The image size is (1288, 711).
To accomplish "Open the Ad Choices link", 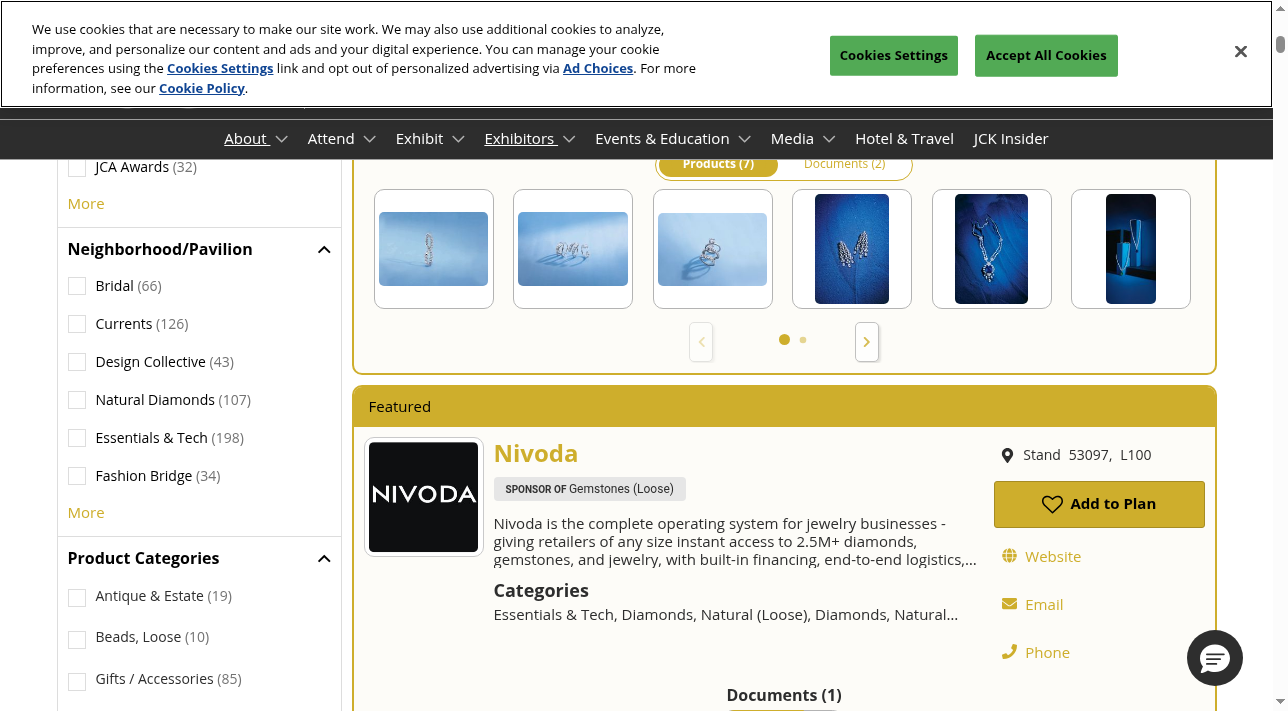I will coord(598,68).
